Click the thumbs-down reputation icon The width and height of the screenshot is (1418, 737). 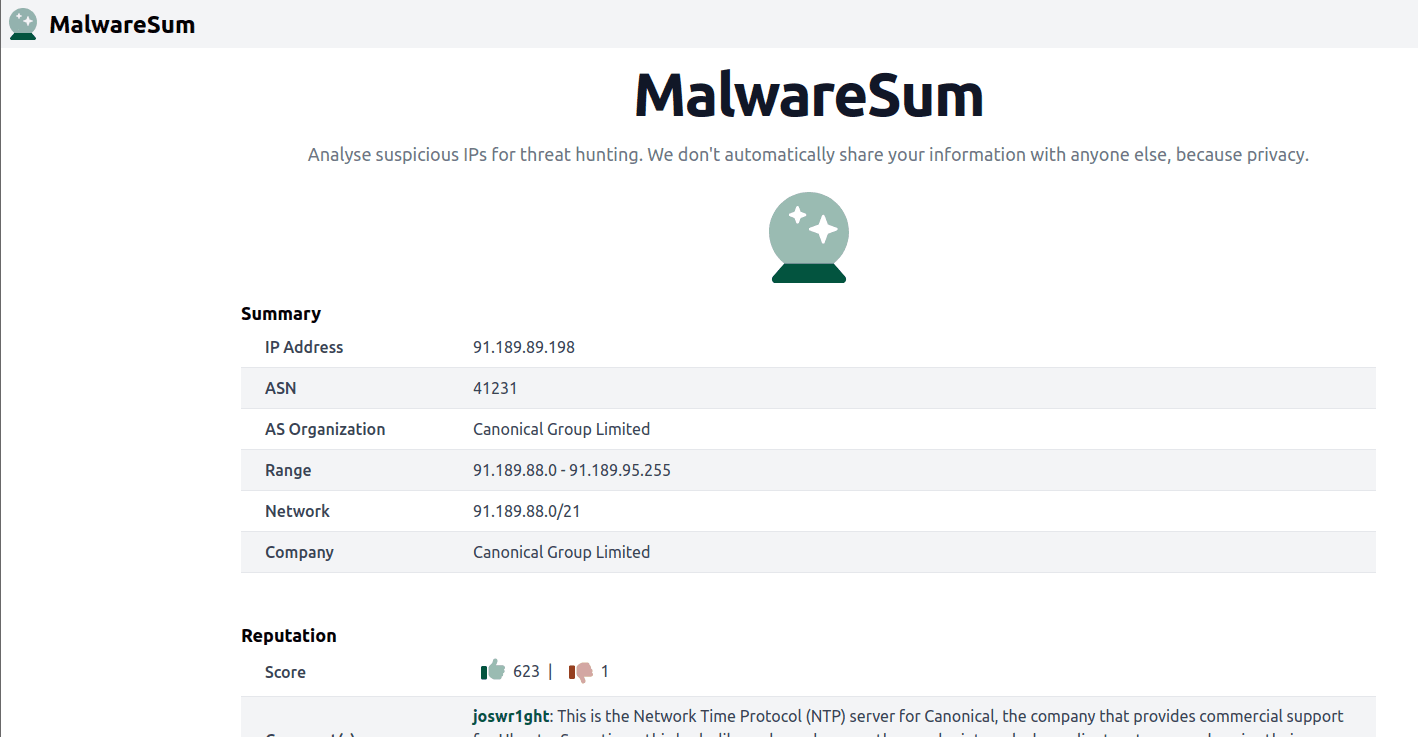click(x=581, y=671)
